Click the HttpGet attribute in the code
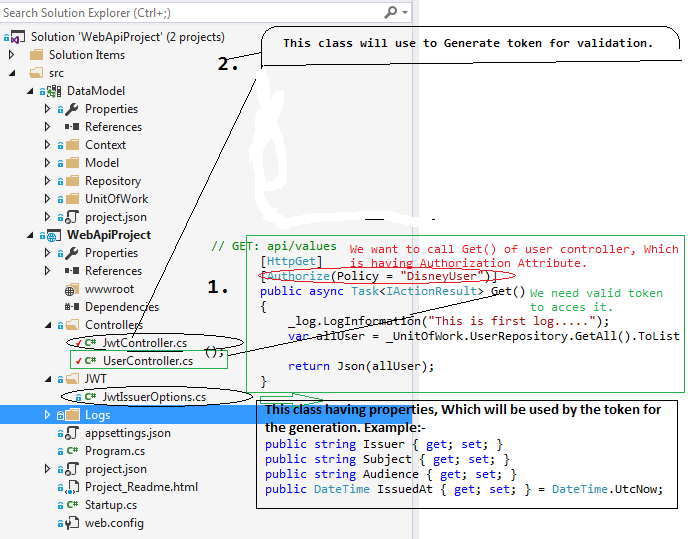The width and height of the screenshot is (694, 539). [x=292, y=261]
